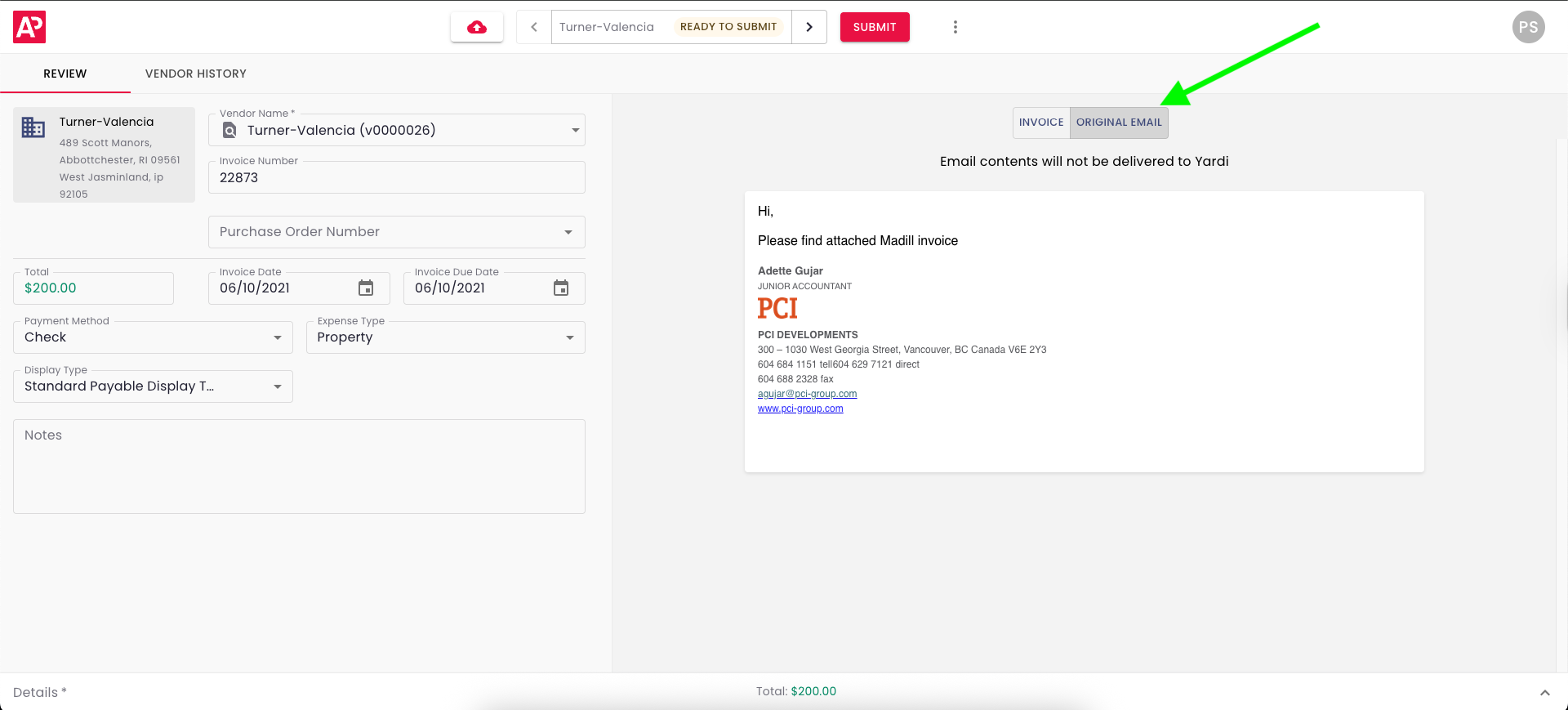The image size is (1568, 710).
Task: Open the three-dot more options menu
Action: click(955, 27)
